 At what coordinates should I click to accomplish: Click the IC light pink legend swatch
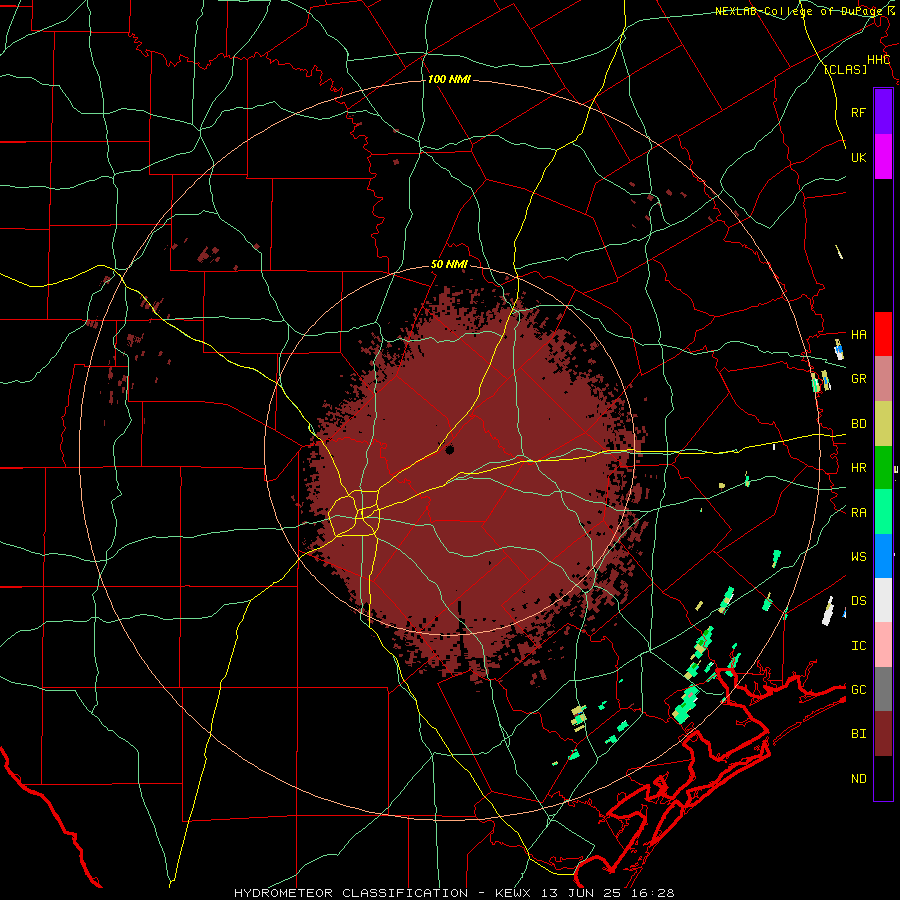tap(883, 645)
